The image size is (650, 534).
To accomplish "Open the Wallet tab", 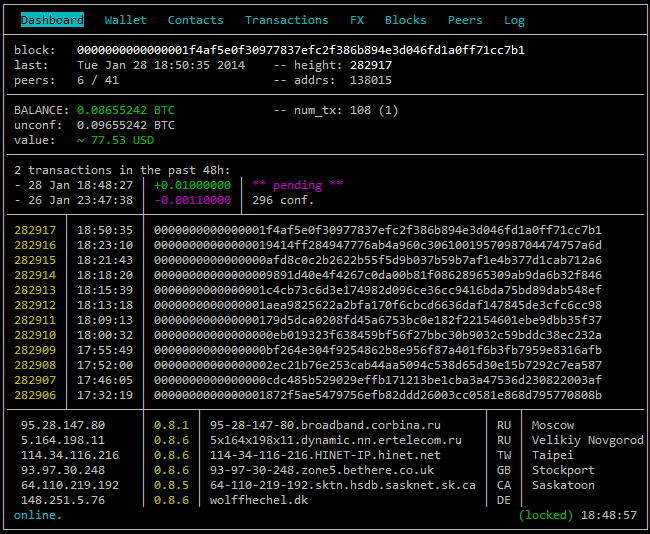I will [126, 20].
